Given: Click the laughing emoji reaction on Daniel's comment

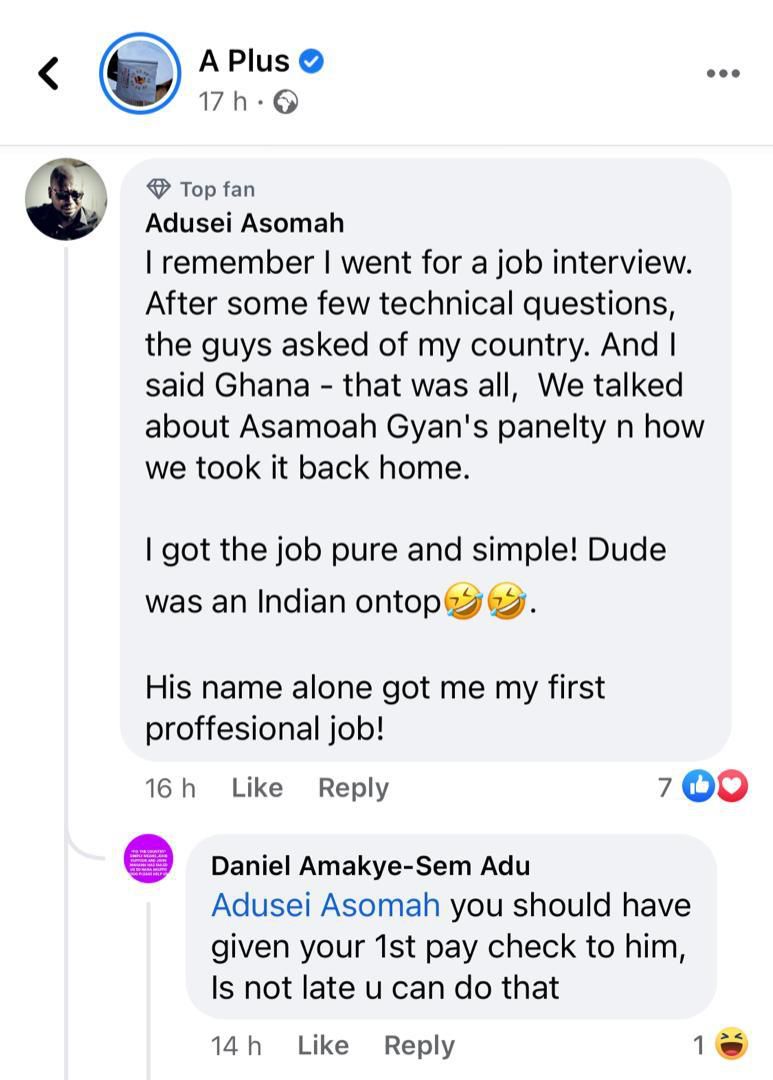Looking at the screenshot, I should click(x=732, y=1044).
